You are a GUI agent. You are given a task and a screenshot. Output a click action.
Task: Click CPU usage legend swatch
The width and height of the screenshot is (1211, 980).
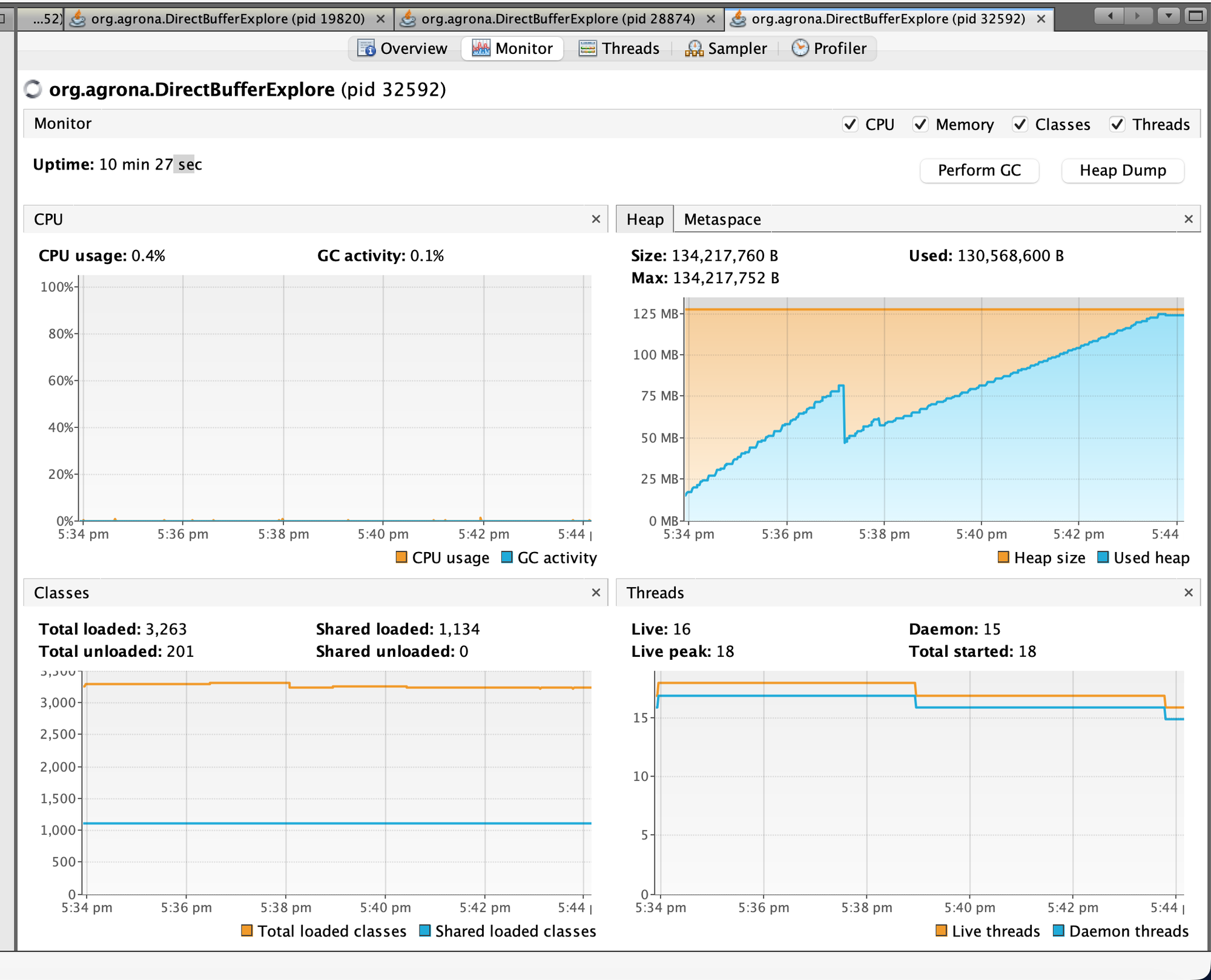(401, 557)
